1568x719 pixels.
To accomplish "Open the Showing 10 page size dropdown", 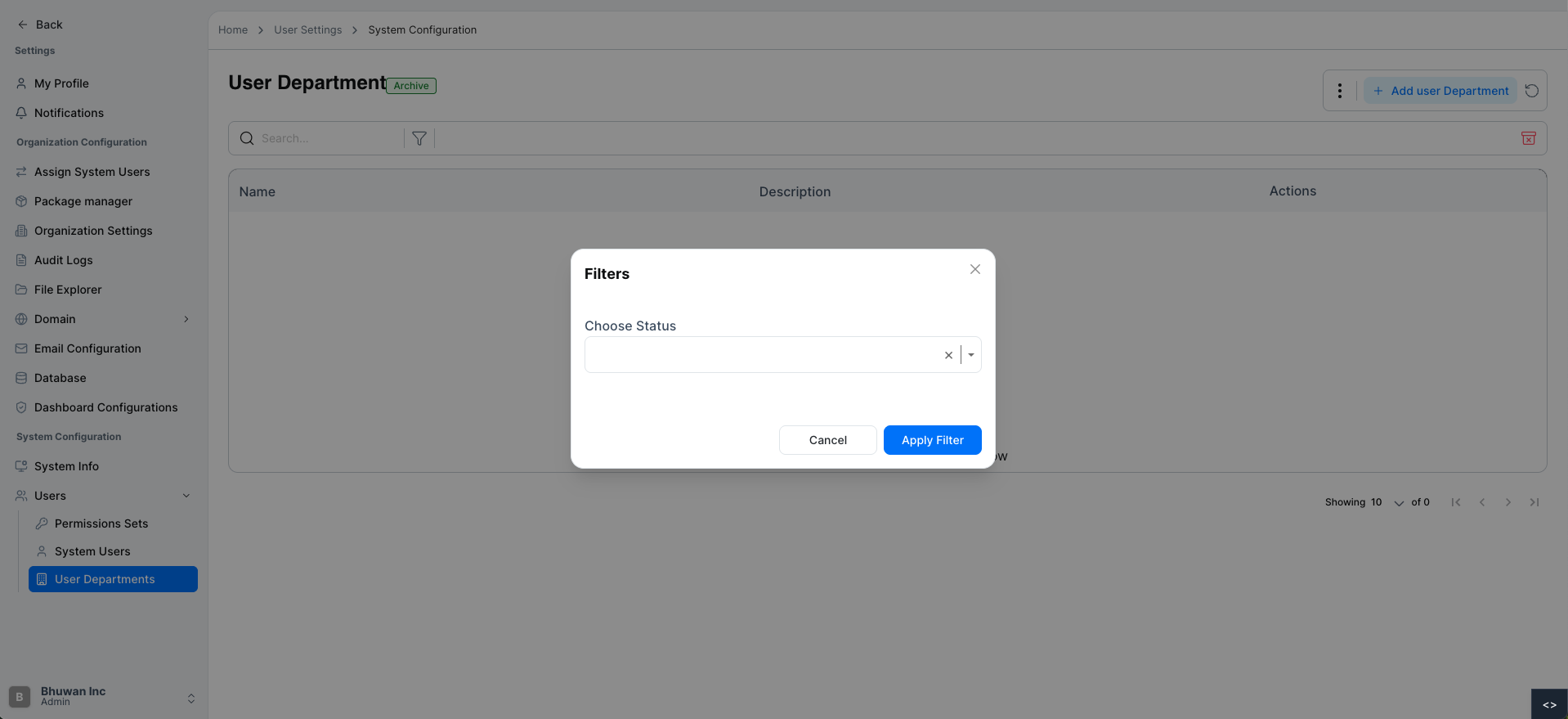I will coord(1398,502).
